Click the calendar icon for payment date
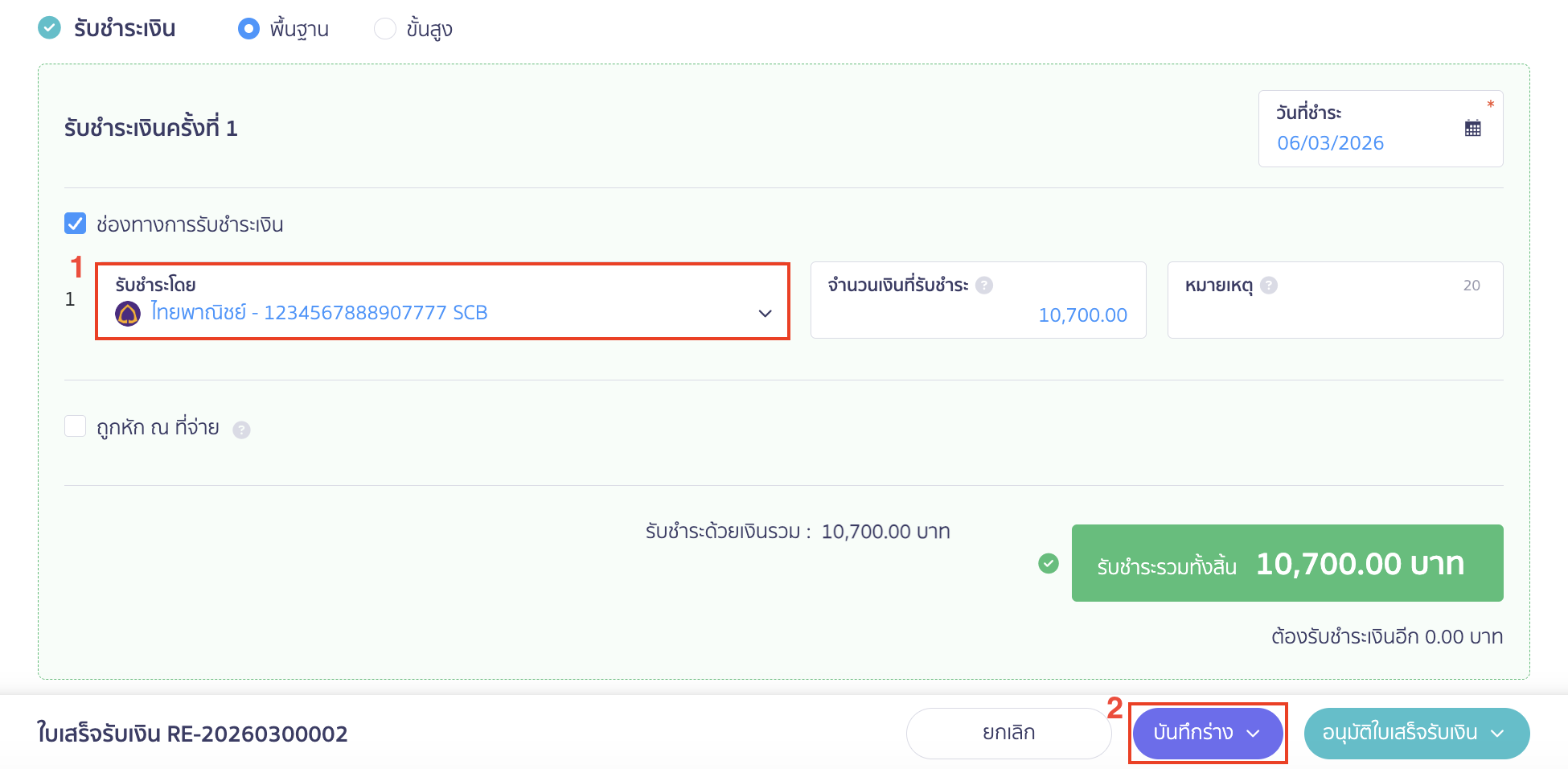This screenshot has width=1568, height=769. click(x=1472, y=128)
